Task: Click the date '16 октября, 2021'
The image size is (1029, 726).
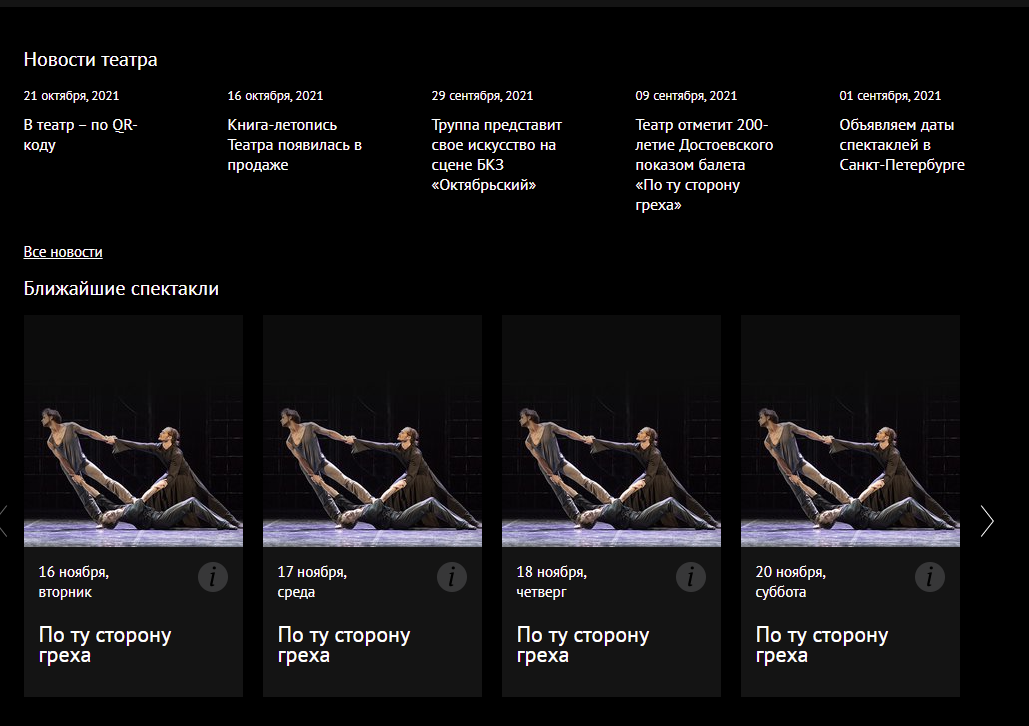Action: pos(276,96)
